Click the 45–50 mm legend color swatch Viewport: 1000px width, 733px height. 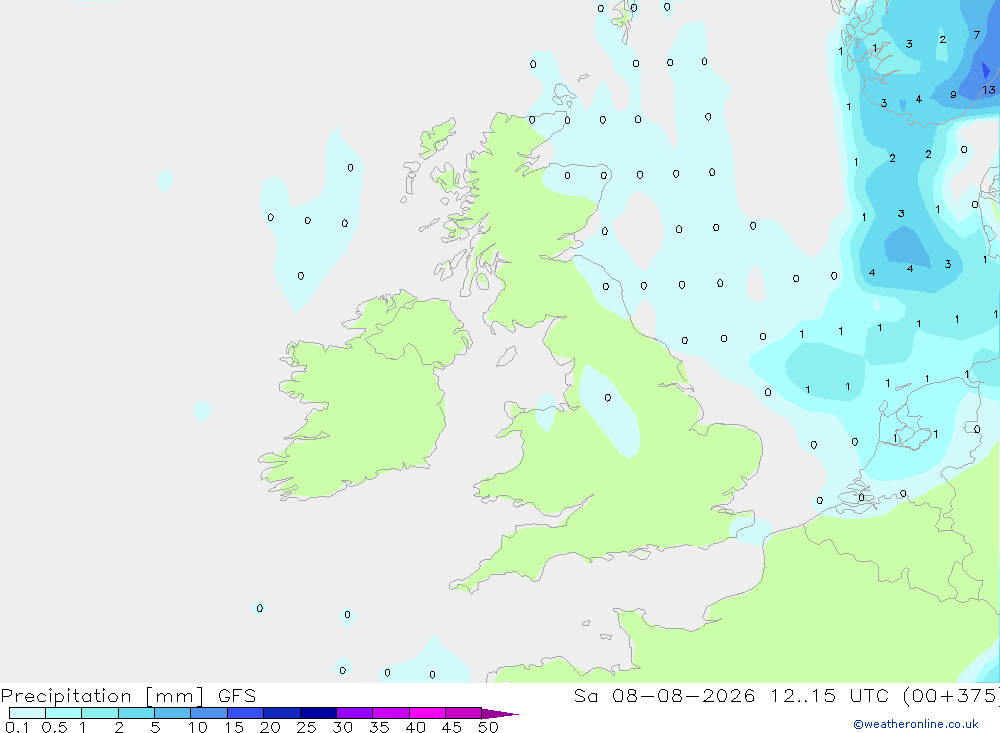click(464, 713)
